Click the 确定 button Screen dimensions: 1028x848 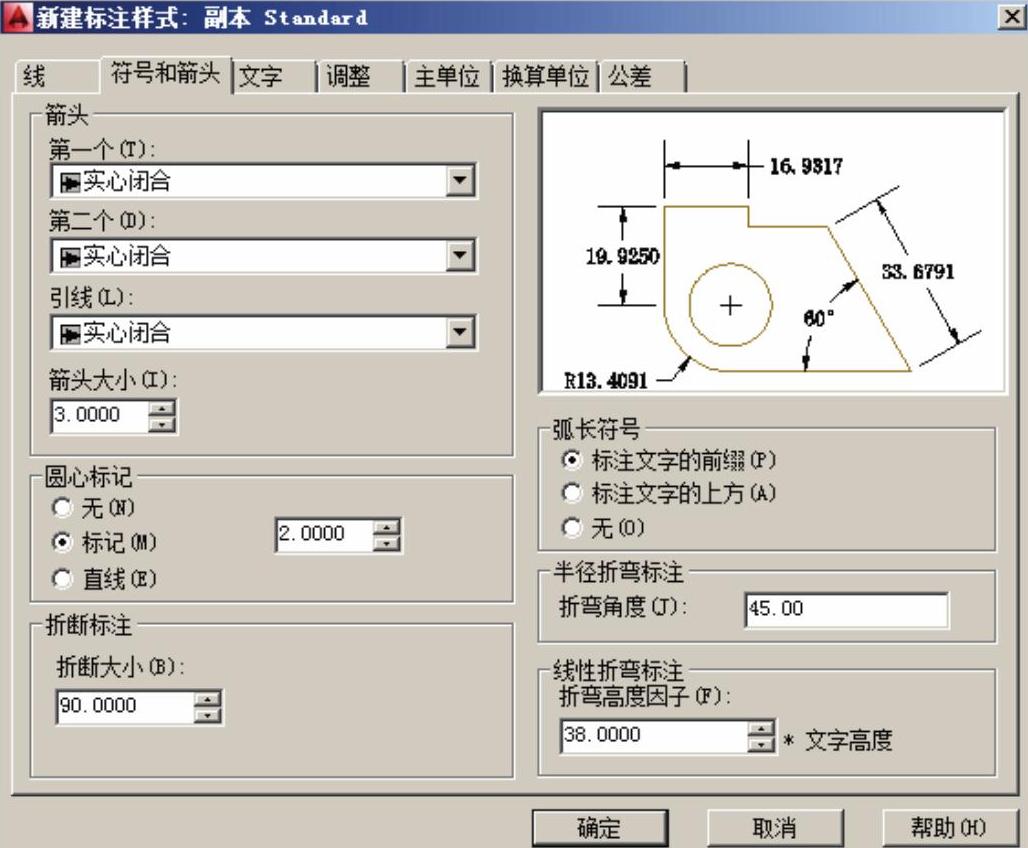(599, 828)
